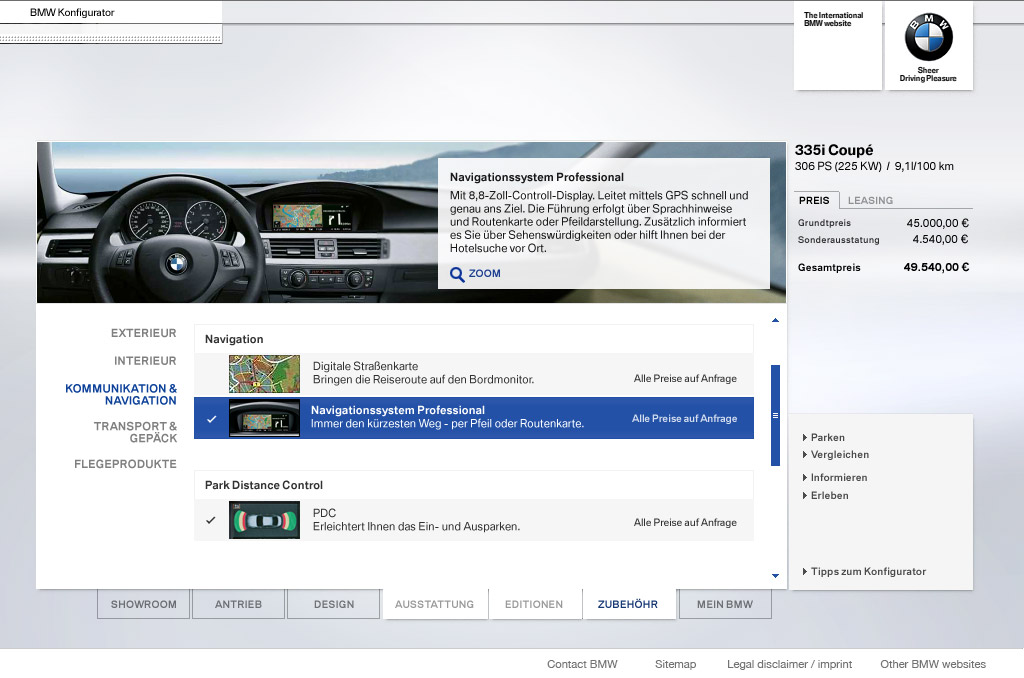The width and height of the screenshot is (1024, 678).
Task: Click the BMW Konfigurator title tab
Action: [72, 12]
